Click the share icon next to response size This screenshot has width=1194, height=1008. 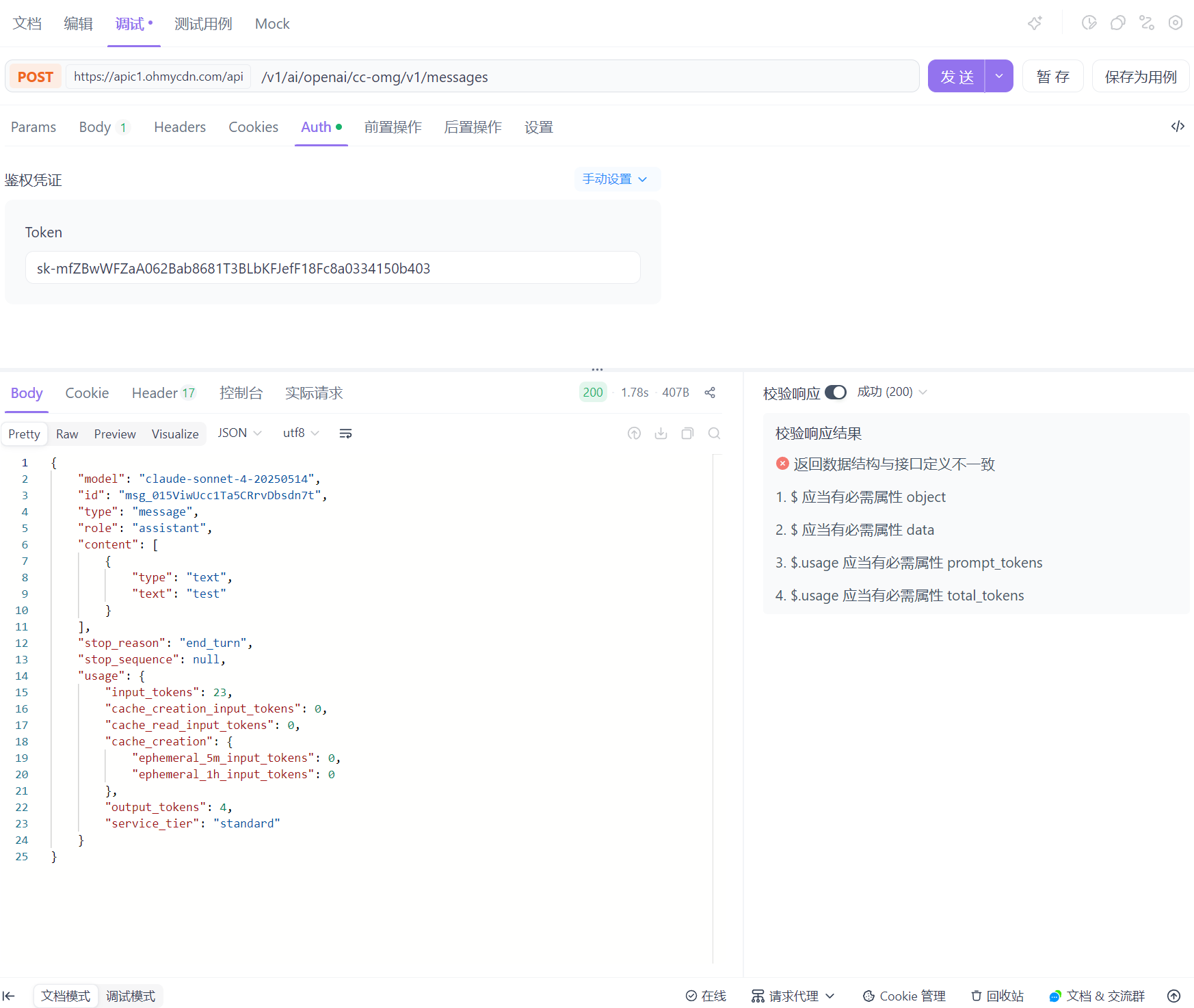(710, 393)
